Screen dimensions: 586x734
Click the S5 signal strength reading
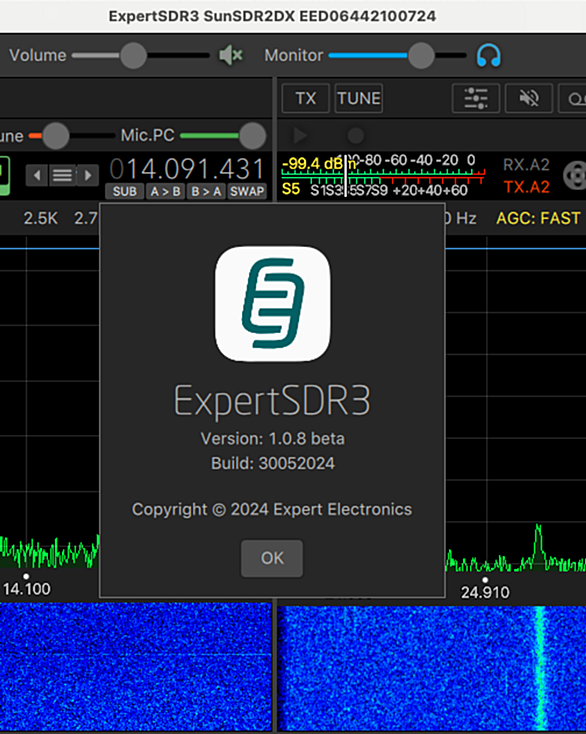coord(291,189)
